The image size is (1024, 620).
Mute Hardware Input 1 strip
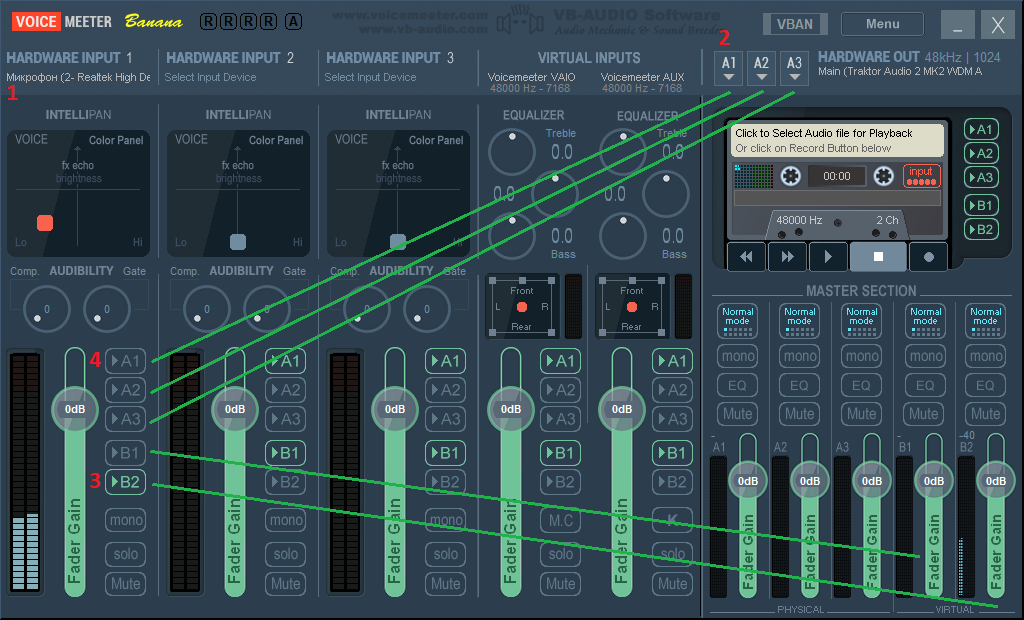(x=125, y=583)
